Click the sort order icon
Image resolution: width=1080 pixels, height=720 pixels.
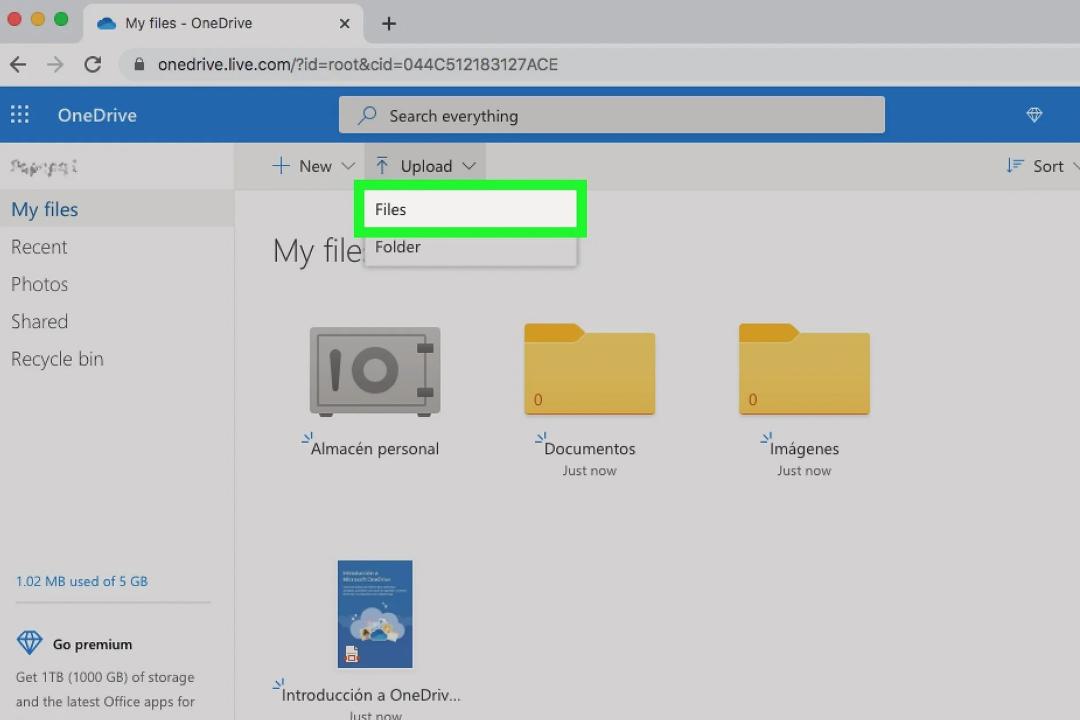[x=1015, y=165]
